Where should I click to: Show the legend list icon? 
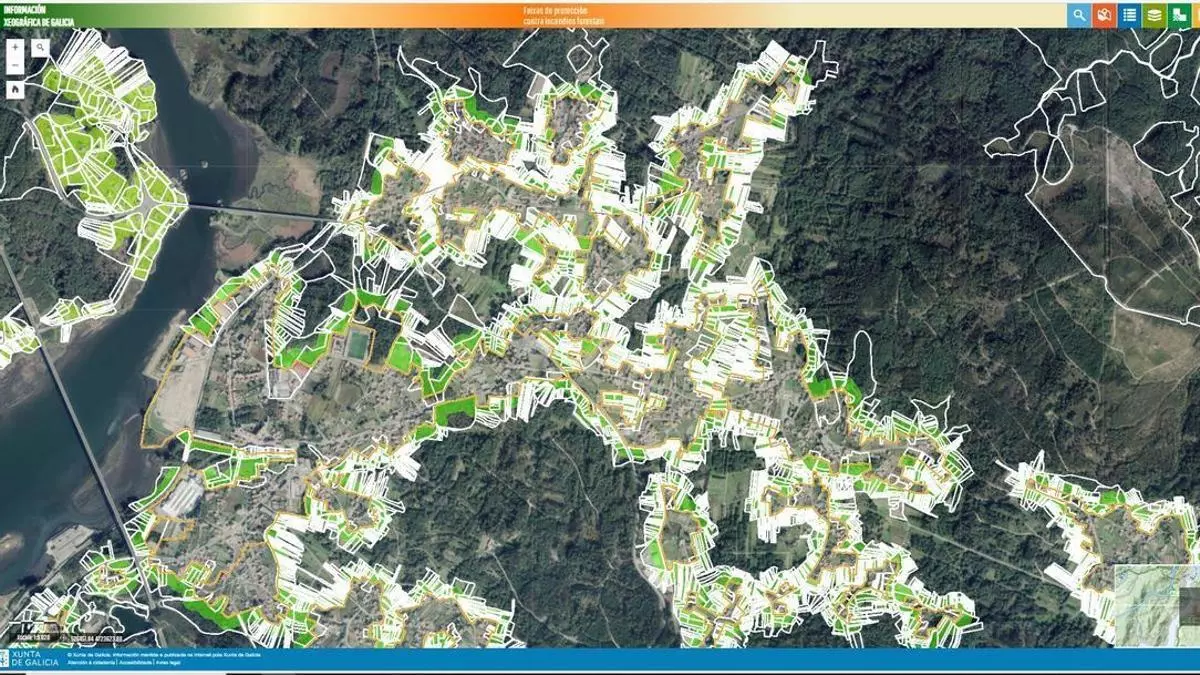pos(1129,15)
